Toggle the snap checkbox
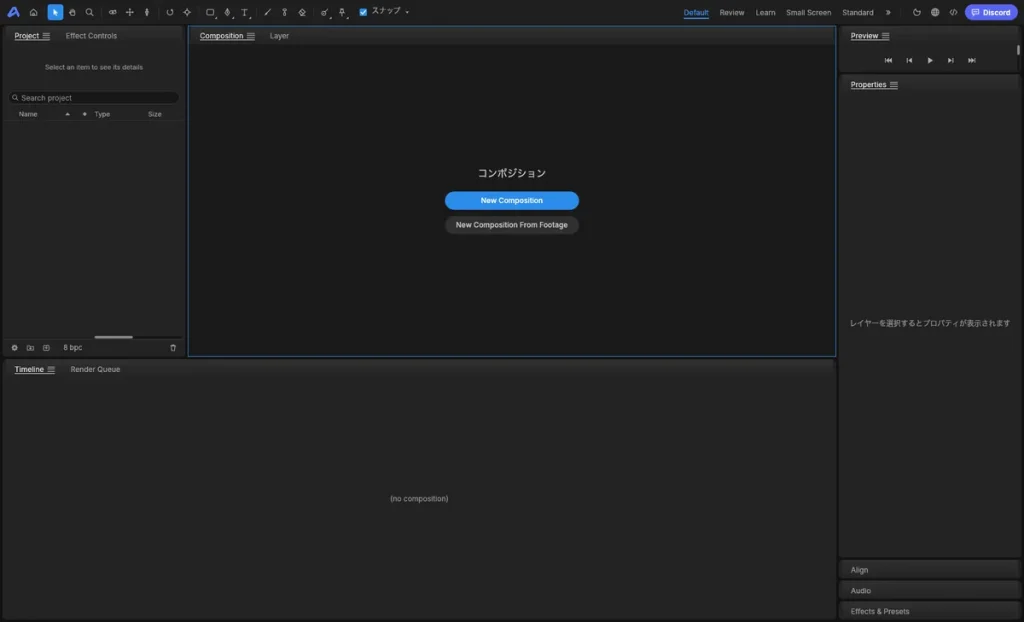The height and width of the screenshot is (622, 1024). (363, 12)
